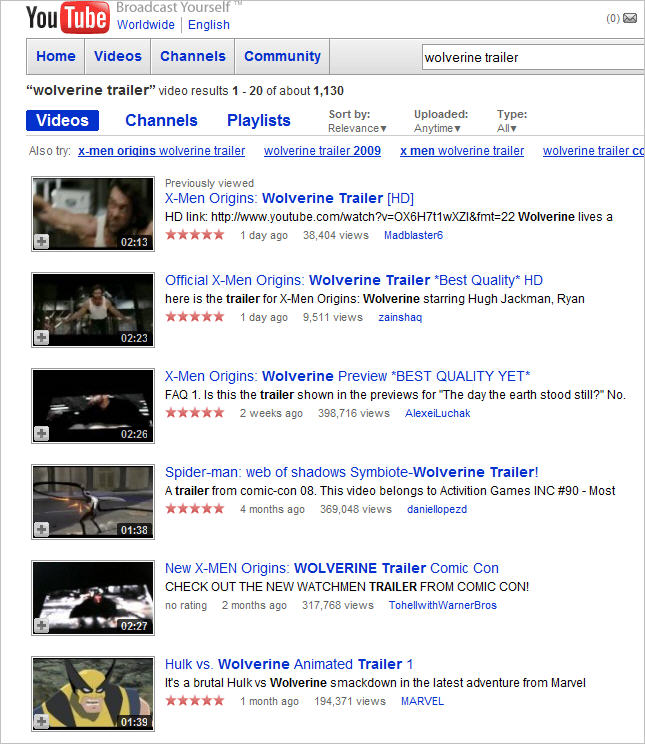Click the star rating of the daniellopezd video
645x744 pixels.
[195, 509]
